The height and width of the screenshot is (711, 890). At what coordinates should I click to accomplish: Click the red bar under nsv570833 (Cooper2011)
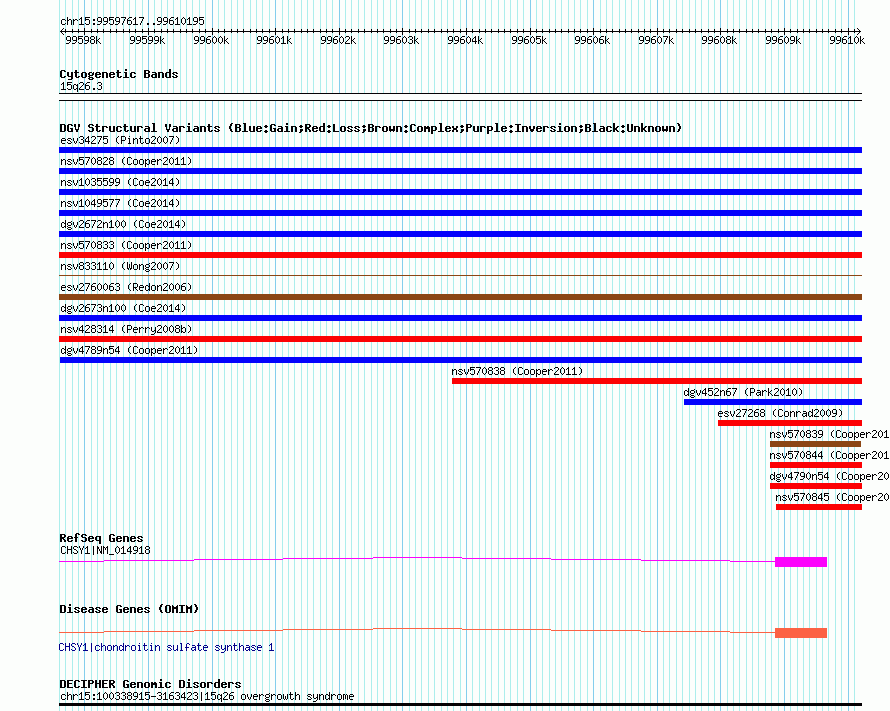click(x=460, y=255)
